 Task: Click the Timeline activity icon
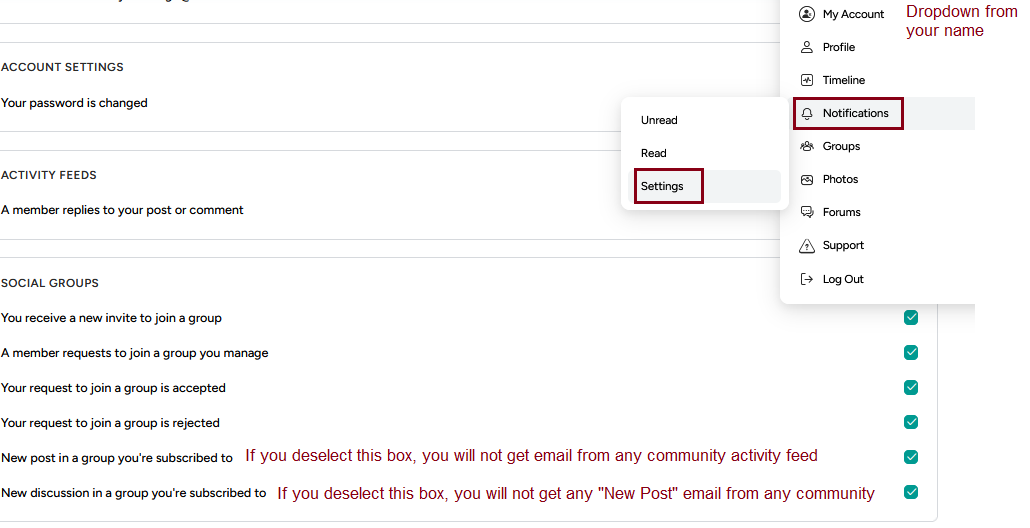point(807,80)
